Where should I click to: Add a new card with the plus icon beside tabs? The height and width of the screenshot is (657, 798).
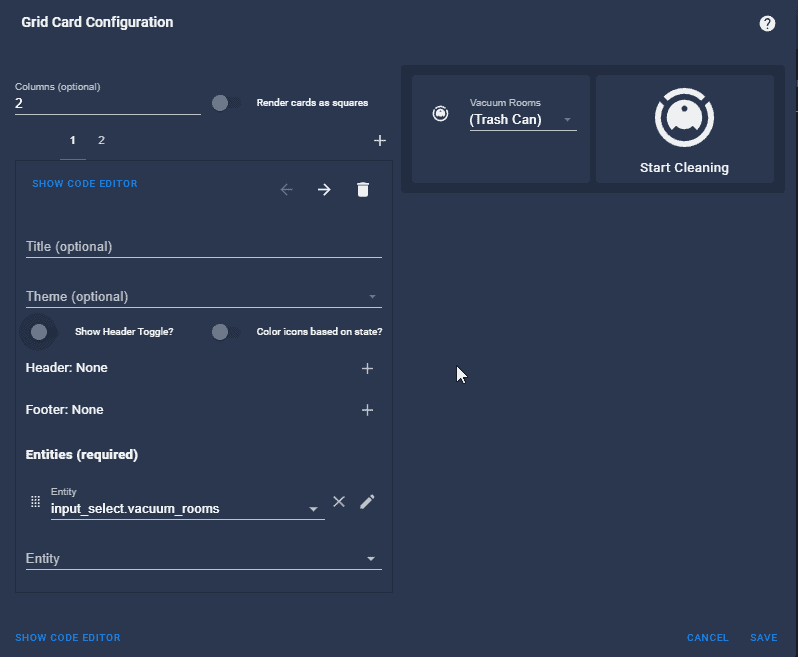(x=380, y=140)
